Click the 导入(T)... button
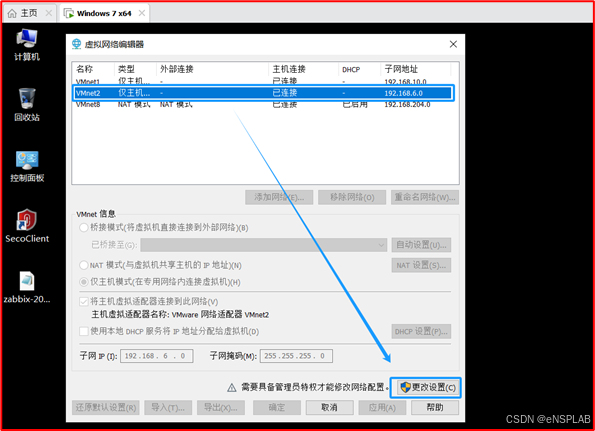Screen dimensions: 595x431 pos(168,407)
